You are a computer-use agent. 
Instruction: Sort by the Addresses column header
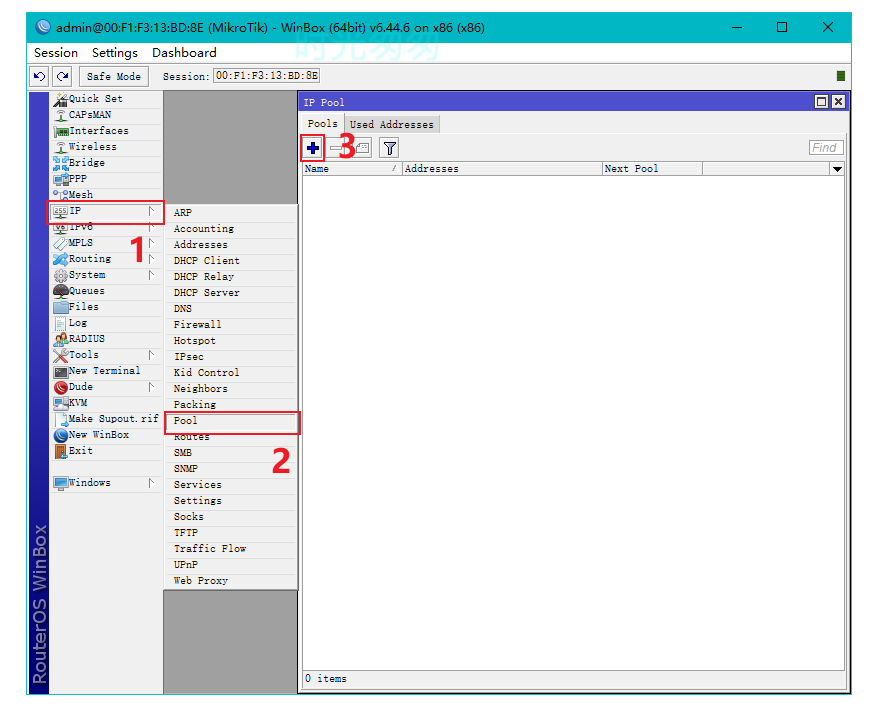(502, 169)
